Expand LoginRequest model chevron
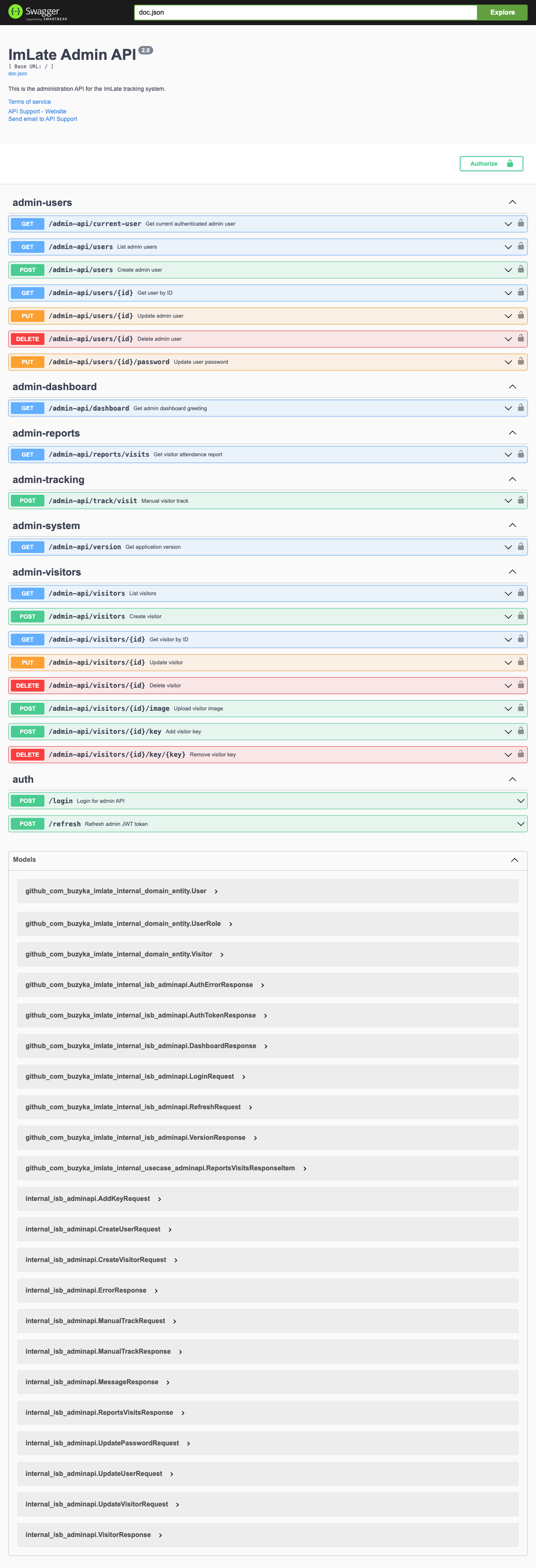536x1568 pixels. (244, 1077)
